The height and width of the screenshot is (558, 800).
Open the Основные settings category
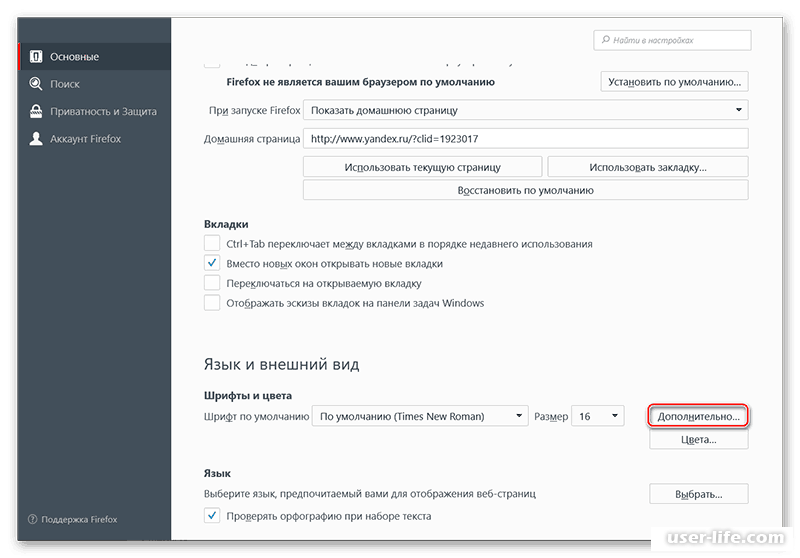click(x=94, y=57)
